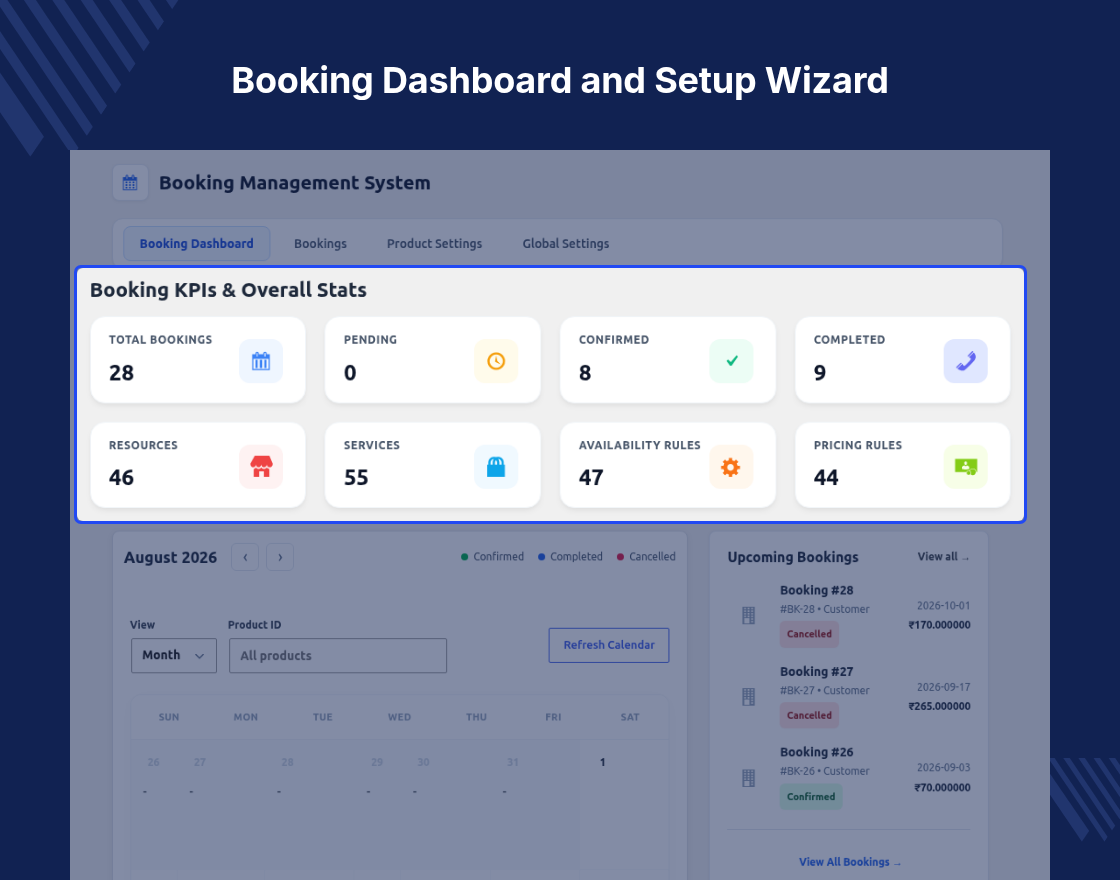Image resolution: width=1120 pixels, height=880 pixels.
Task: Click the Pending card showing 0
Action: click(433, 360)
